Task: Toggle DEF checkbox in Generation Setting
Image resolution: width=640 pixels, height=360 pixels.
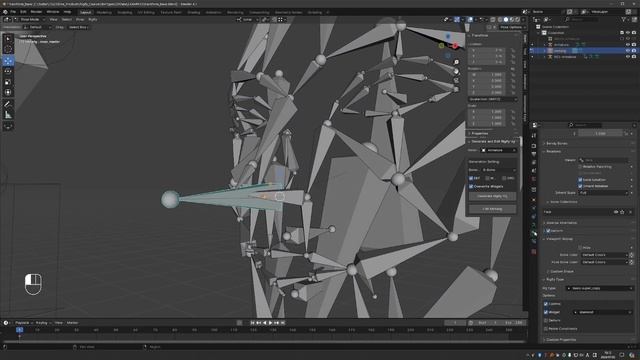Action: tap(471, 178)
